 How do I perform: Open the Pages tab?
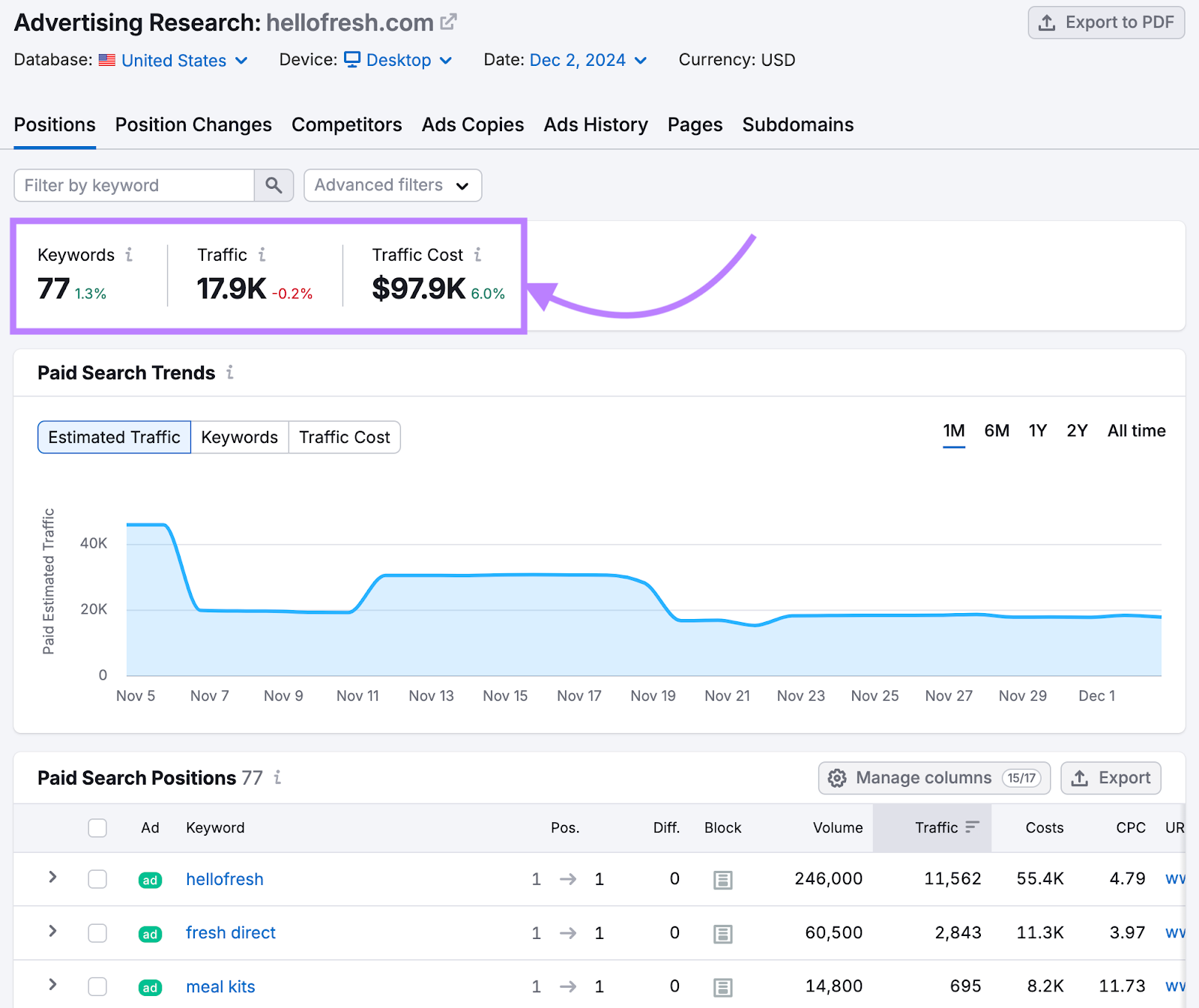(695, 124)
